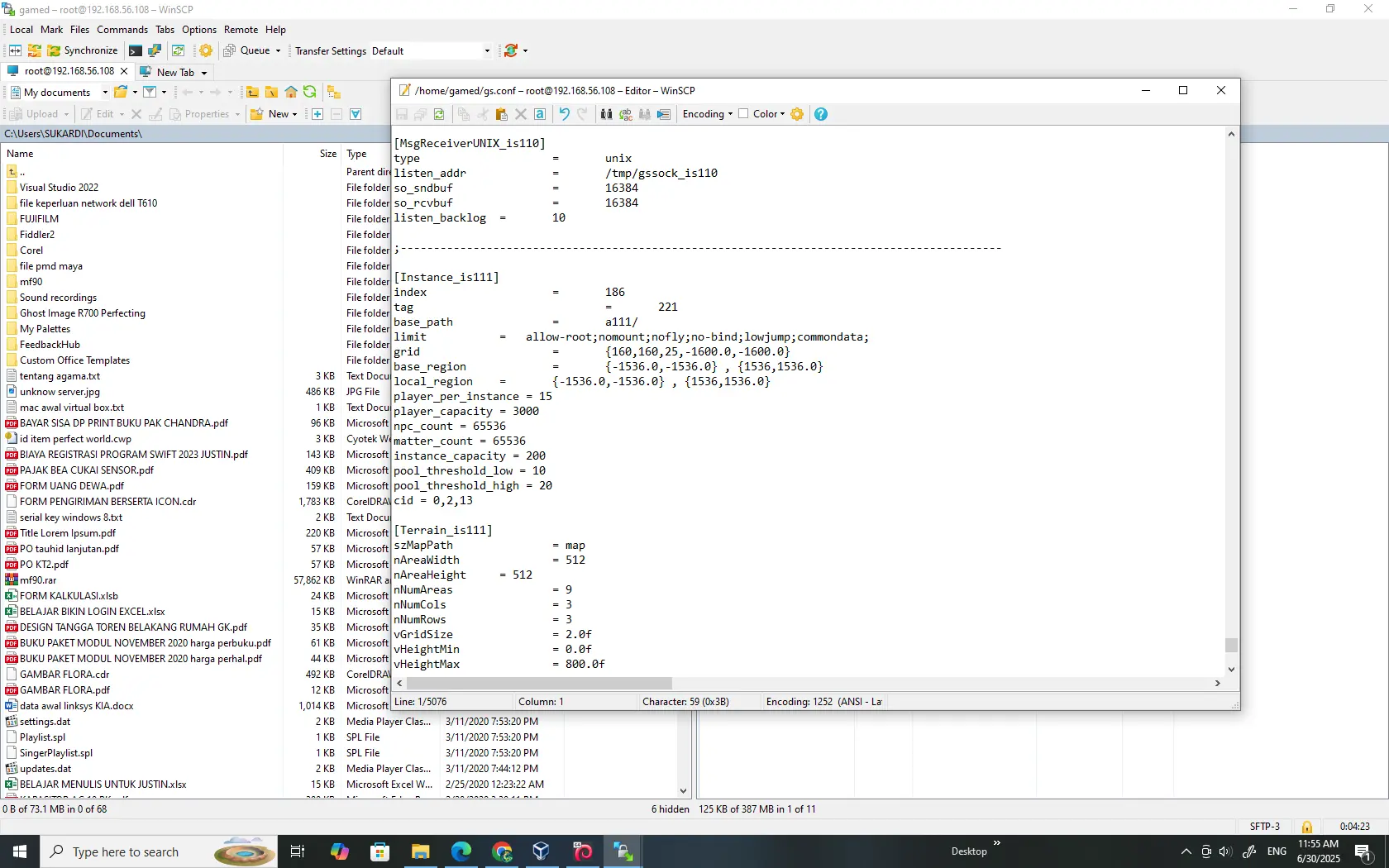This screenshot has width=1389, height=868.
Task: Click the Type here to search box
Action: tap(157, 851)
